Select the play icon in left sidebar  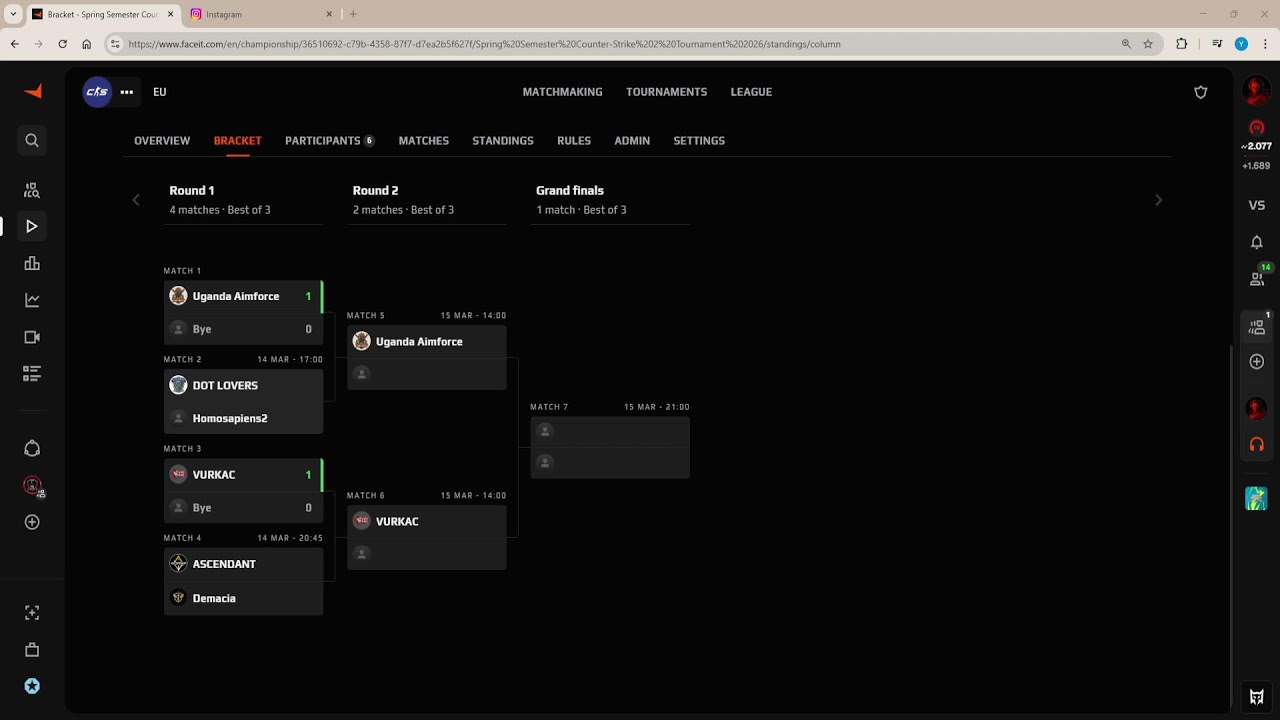32,227
